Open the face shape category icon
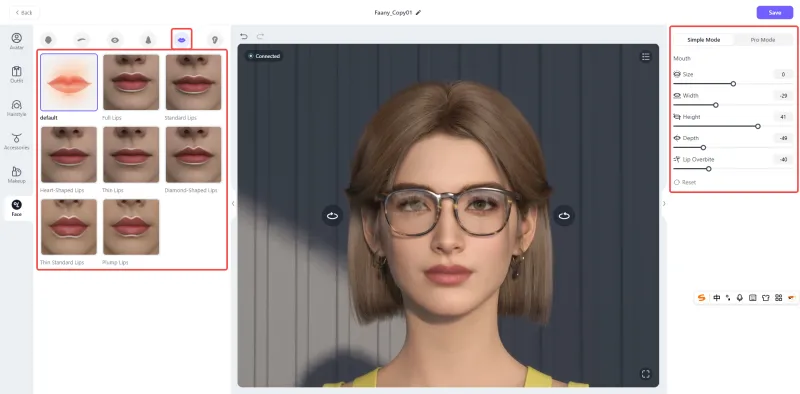 pos(49,39)
